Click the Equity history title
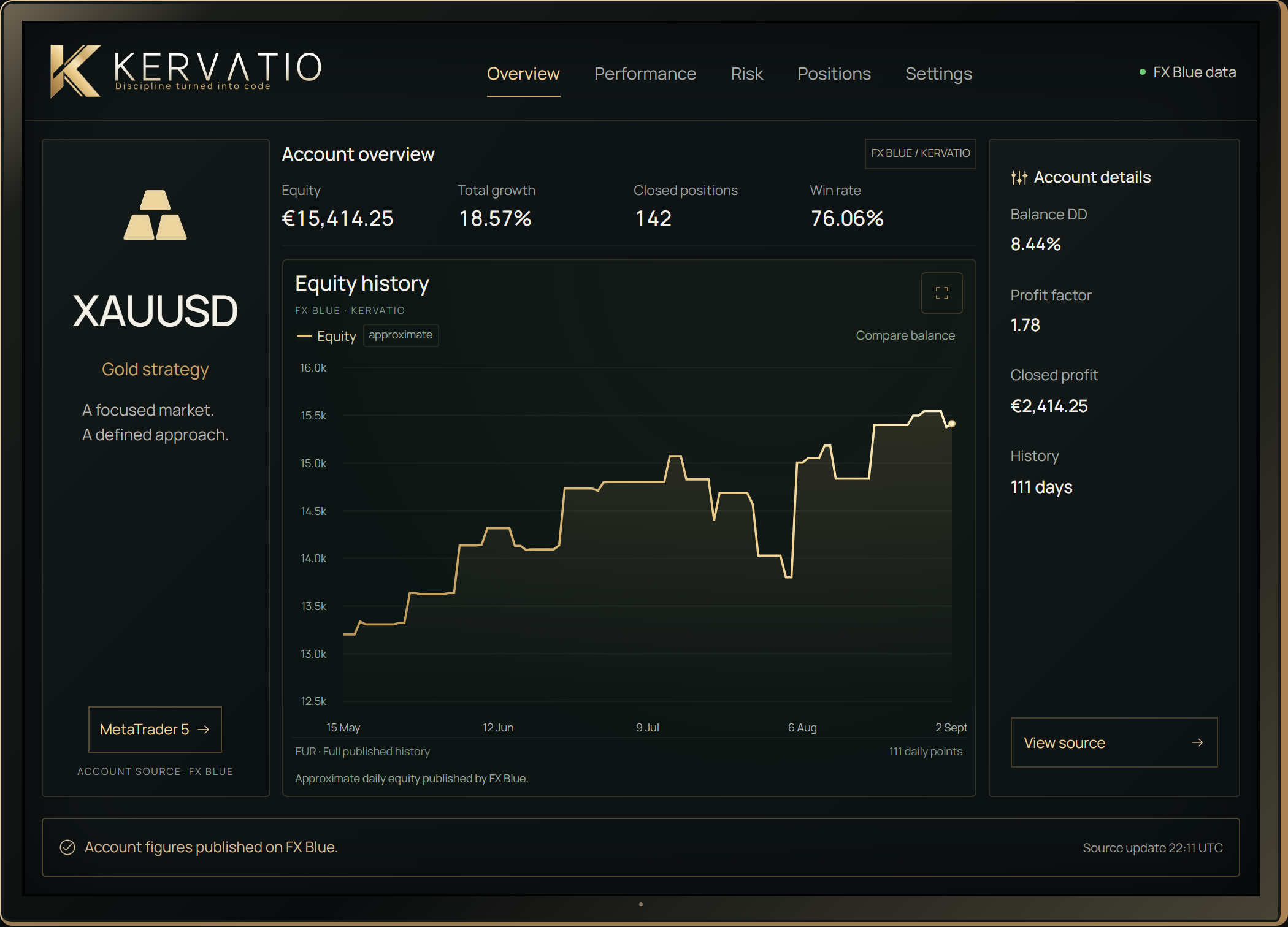 point(362,284)
